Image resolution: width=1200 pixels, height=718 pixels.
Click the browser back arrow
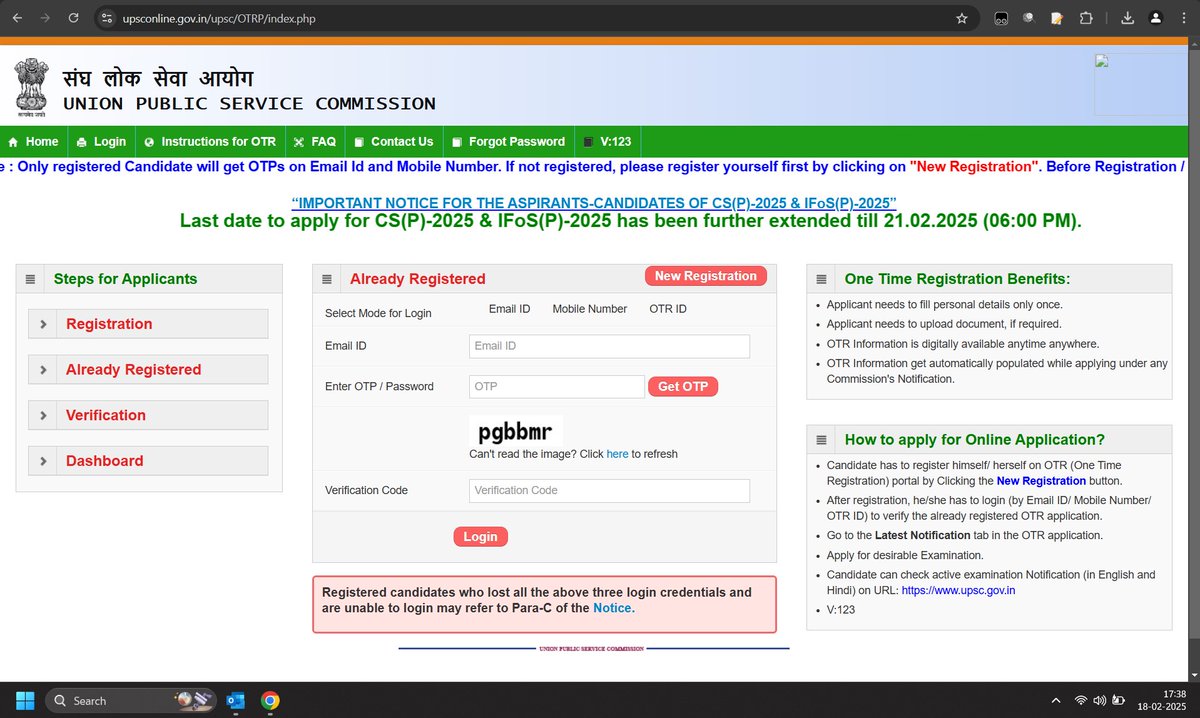tap(16, 18)
